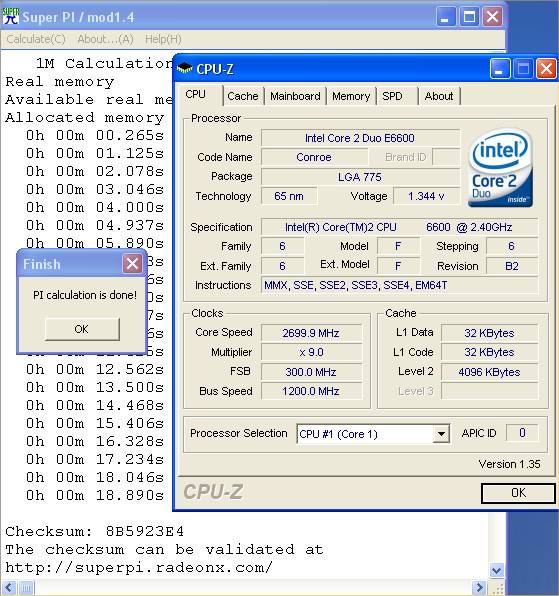Open the Calculate(C) menu in Super PI
Image resolution: width=559 pixels, height=596 pixels.
click(36, 39)
